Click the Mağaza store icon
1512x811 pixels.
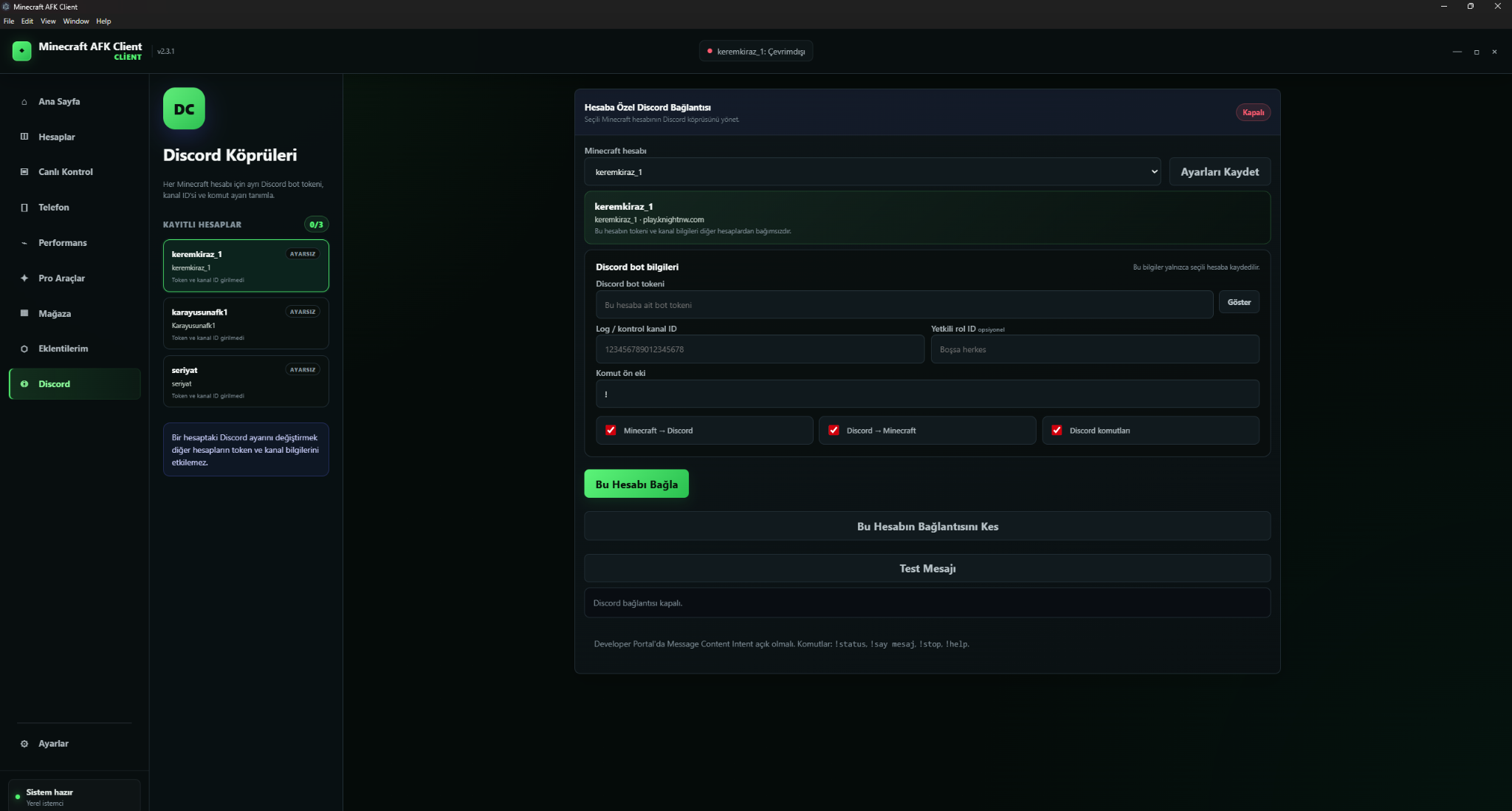[x=24, y=313]
